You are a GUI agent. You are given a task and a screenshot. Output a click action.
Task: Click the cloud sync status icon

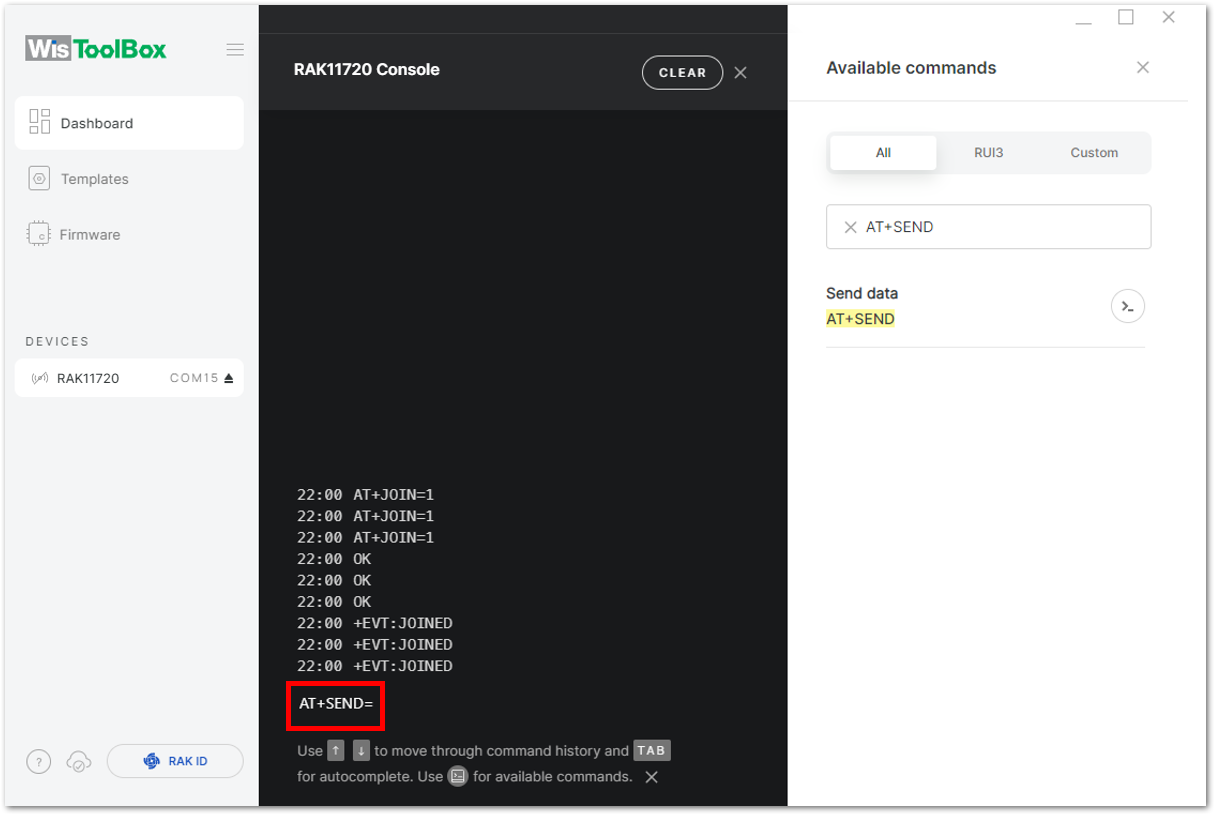(78, 761)
